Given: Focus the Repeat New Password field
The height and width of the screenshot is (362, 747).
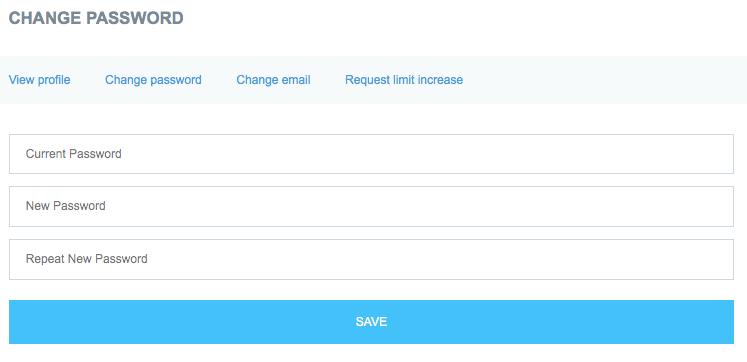Looking at the screenshot, I should pos(371,259).
